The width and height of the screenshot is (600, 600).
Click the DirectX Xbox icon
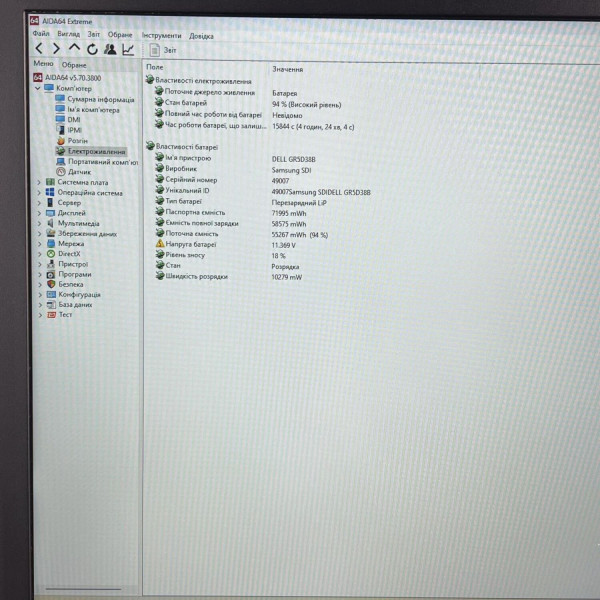[x=51, y=254]
